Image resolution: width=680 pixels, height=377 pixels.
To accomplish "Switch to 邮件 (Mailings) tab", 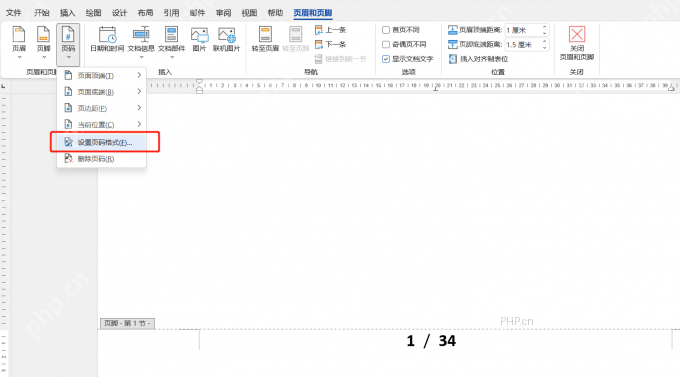I will [197, 13].
